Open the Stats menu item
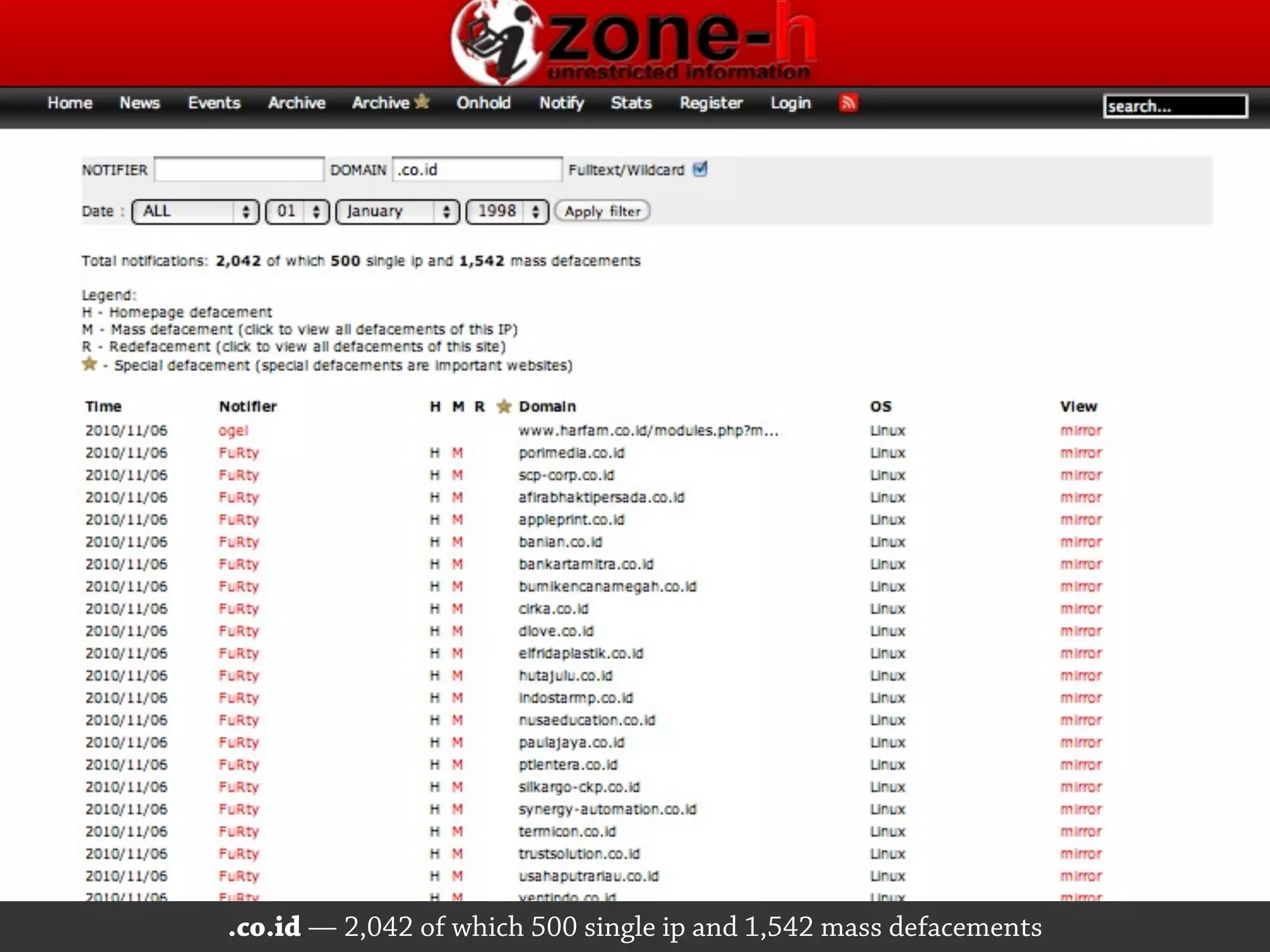 pos(631,103)
